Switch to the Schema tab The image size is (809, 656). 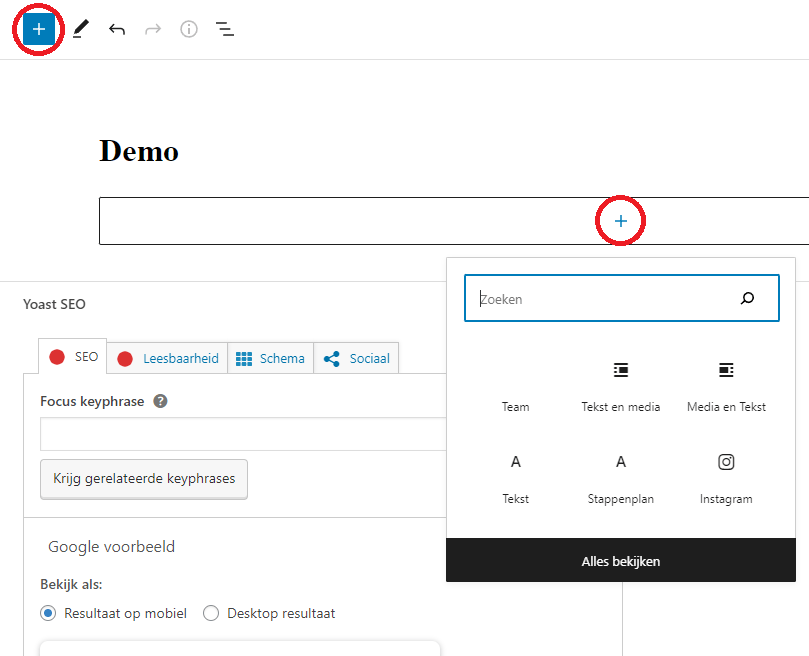pyautogui.click(x=271, y=358)
